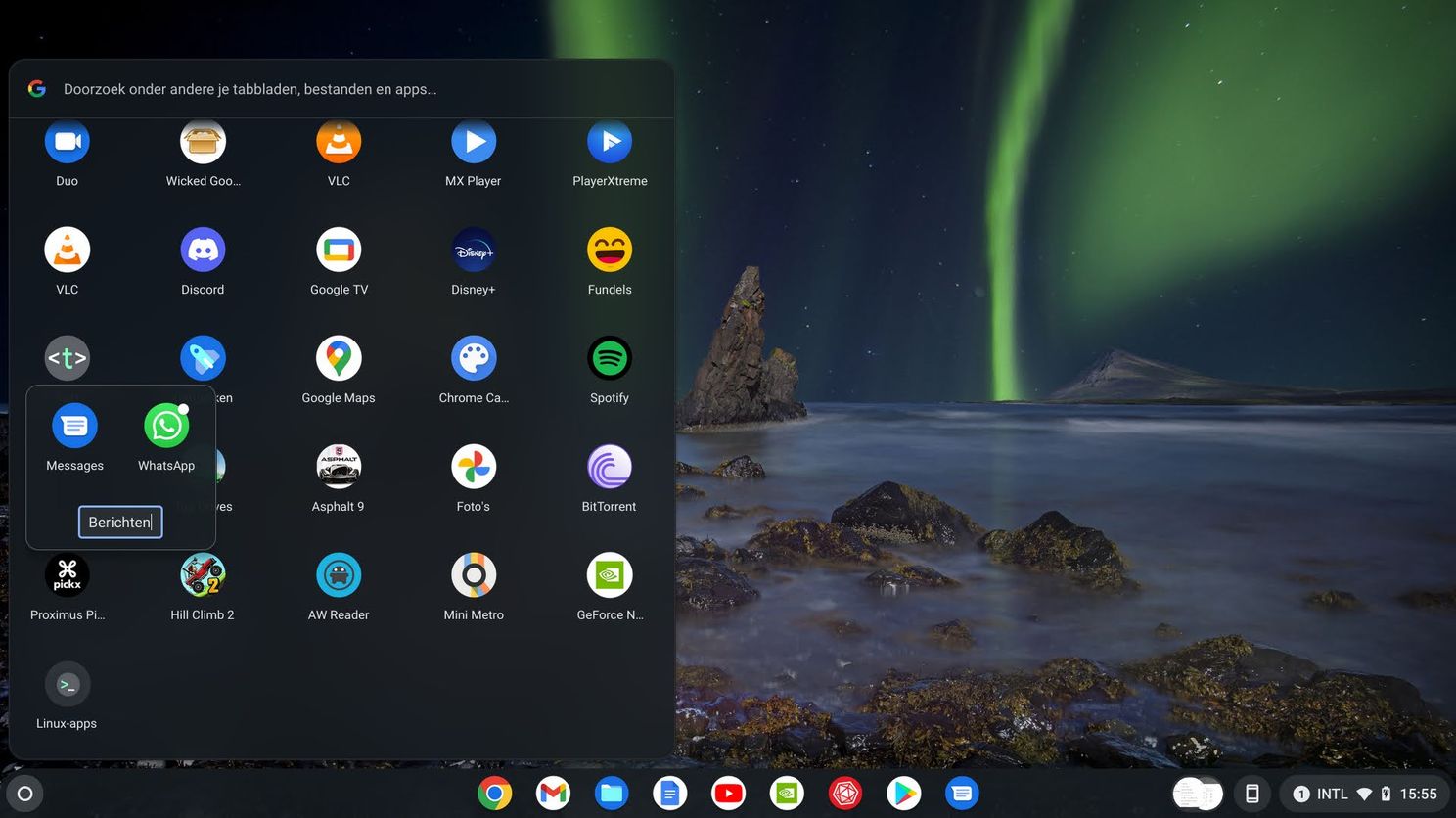Open Google Docs from the shelf

coord(670,794)
